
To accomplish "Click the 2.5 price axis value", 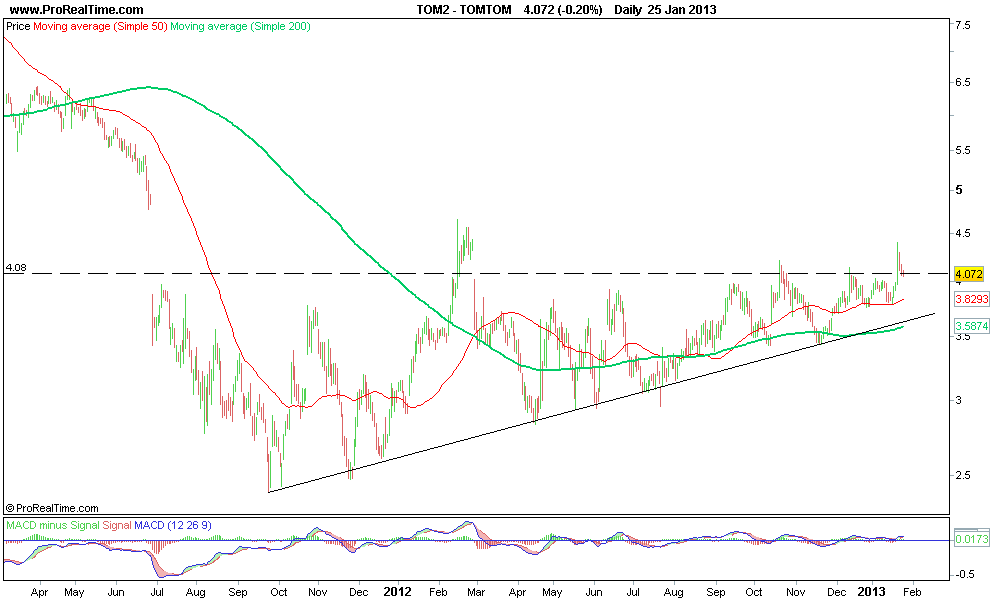I will tap(962, 475).
